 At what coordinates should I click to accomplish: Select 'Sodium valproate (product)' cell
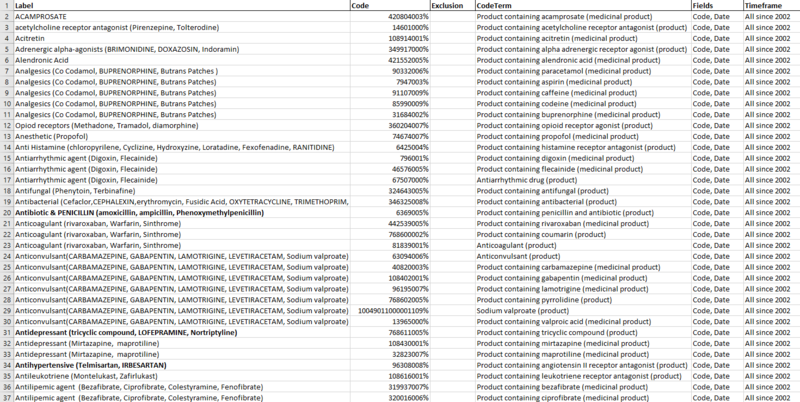[x=583, y=311]
